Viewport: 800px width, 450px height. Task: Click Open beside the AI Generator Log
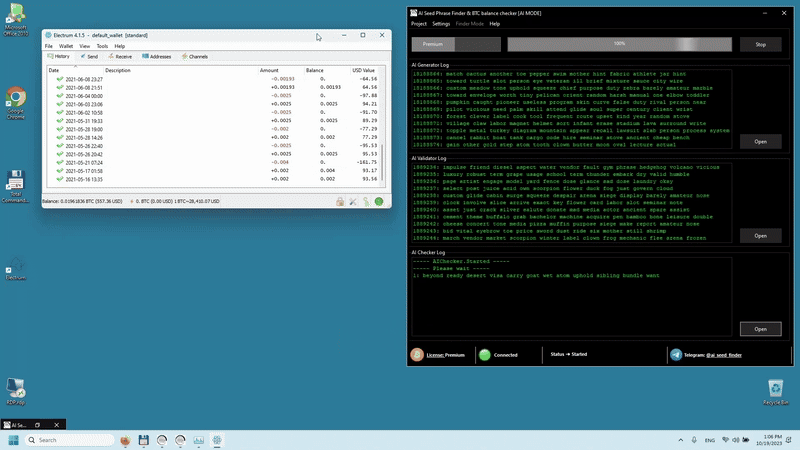point(760,142)
